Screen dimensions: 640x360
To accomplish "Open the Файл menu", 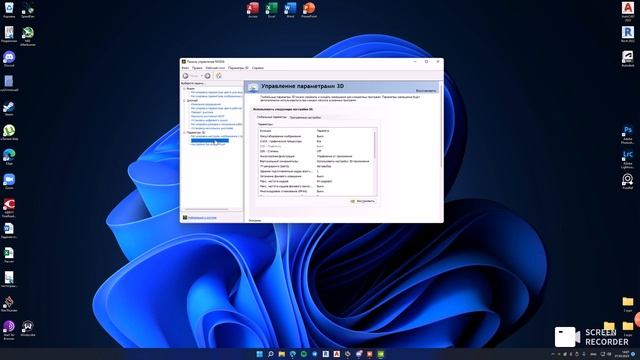I will point(185,68).
